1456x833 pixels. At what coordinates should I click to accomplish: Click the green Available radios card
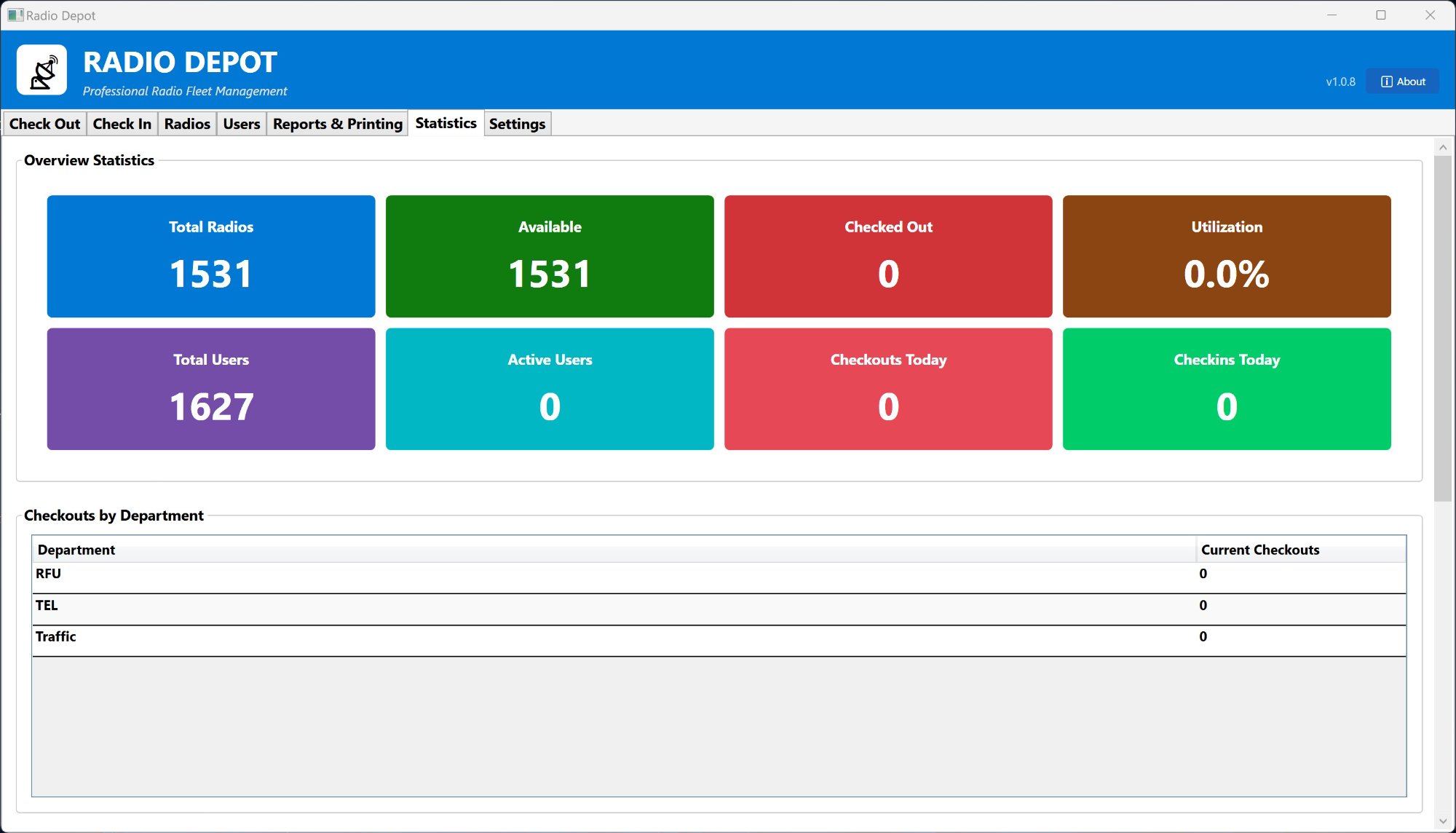click(550, 256)
